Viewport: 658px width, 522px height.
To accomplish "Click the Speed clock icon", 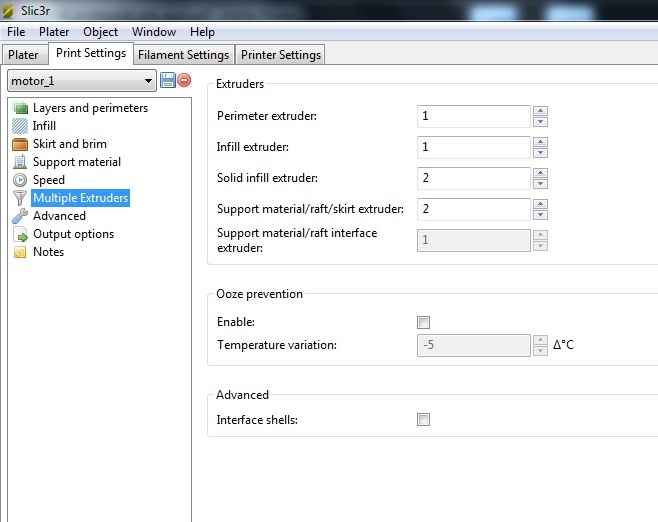I will tap(20, 180).
